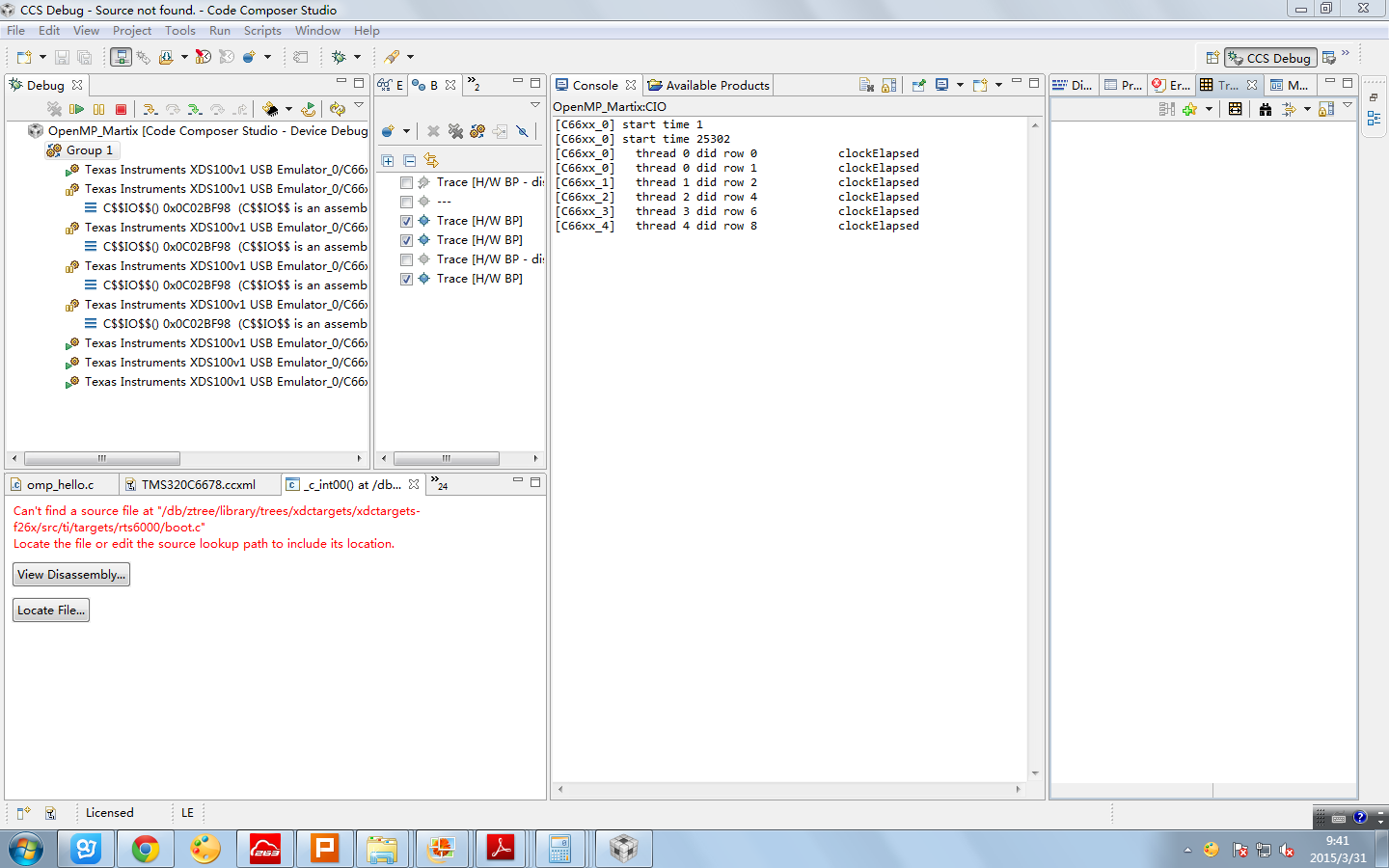
Task: Click the Expand All icon in Breakpoints view
Action: 387,160
